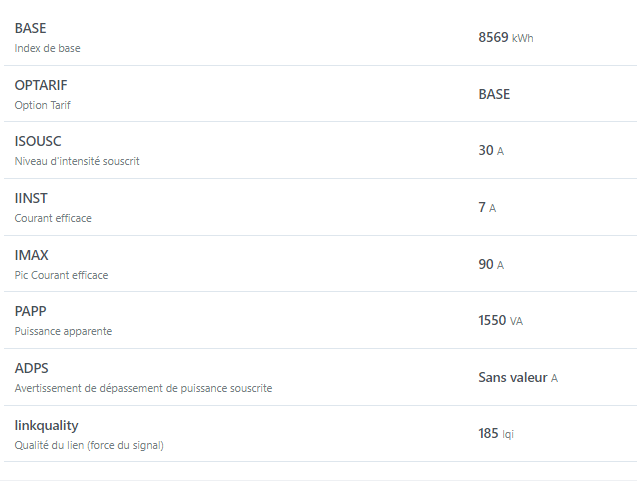Click the 90 A peak current value

click(491, 264)
